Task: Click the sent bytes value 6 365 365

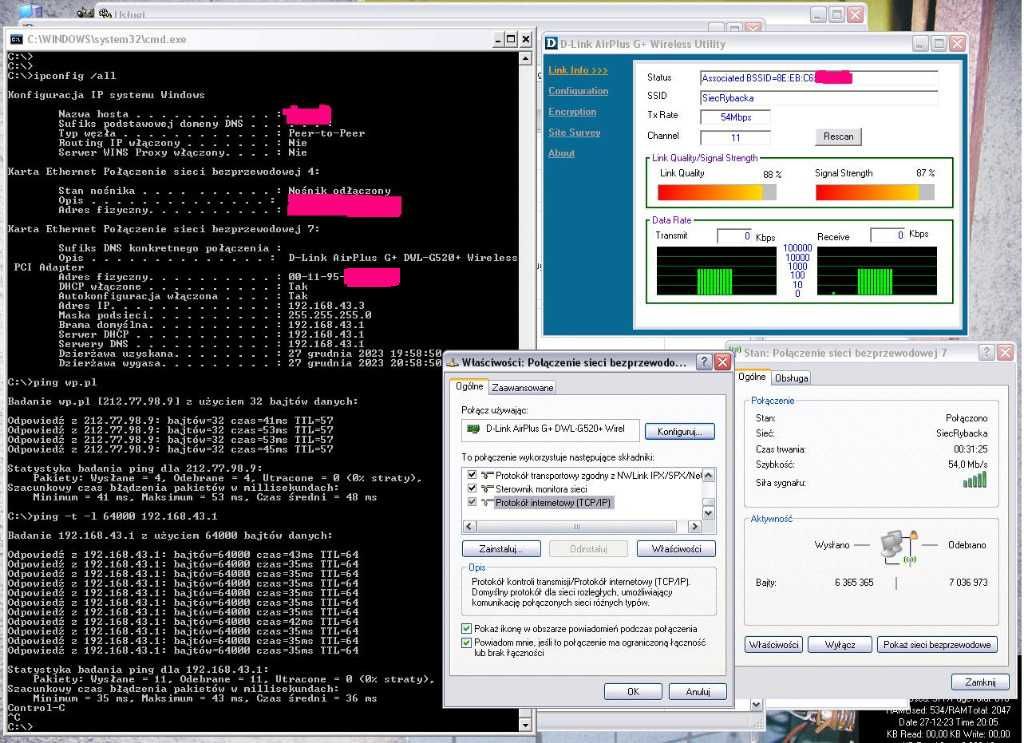Action: coord(854,582)
